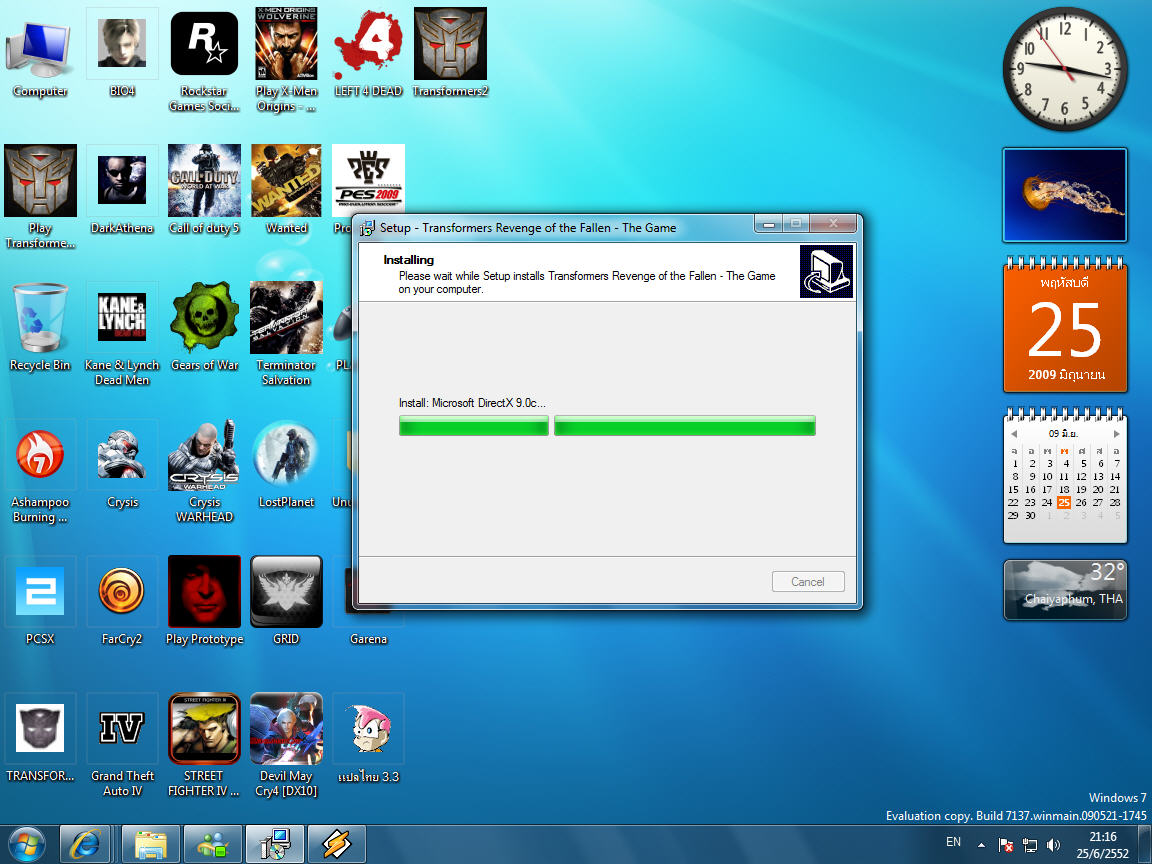1152x864 pixels.
Task: Select day 26 in calendar gadget
Action: (1081, 503)
